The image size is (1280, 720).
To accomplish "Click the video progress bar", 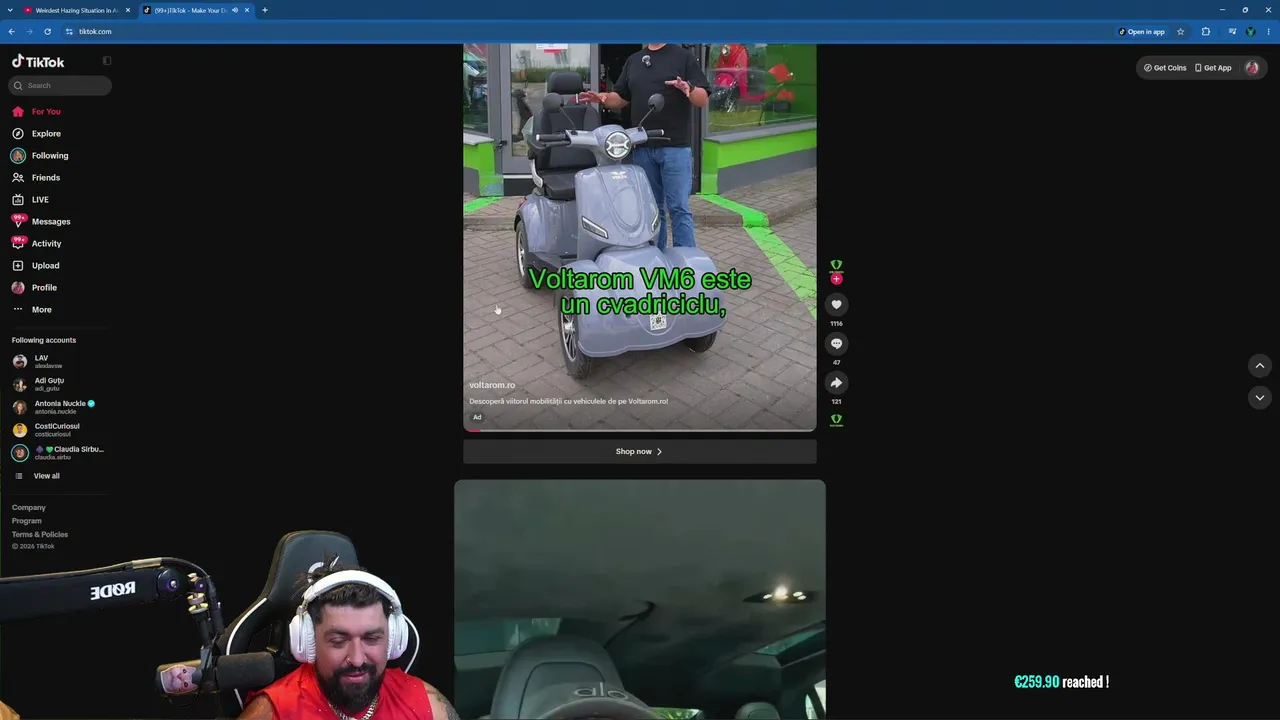I will [640, 430].
